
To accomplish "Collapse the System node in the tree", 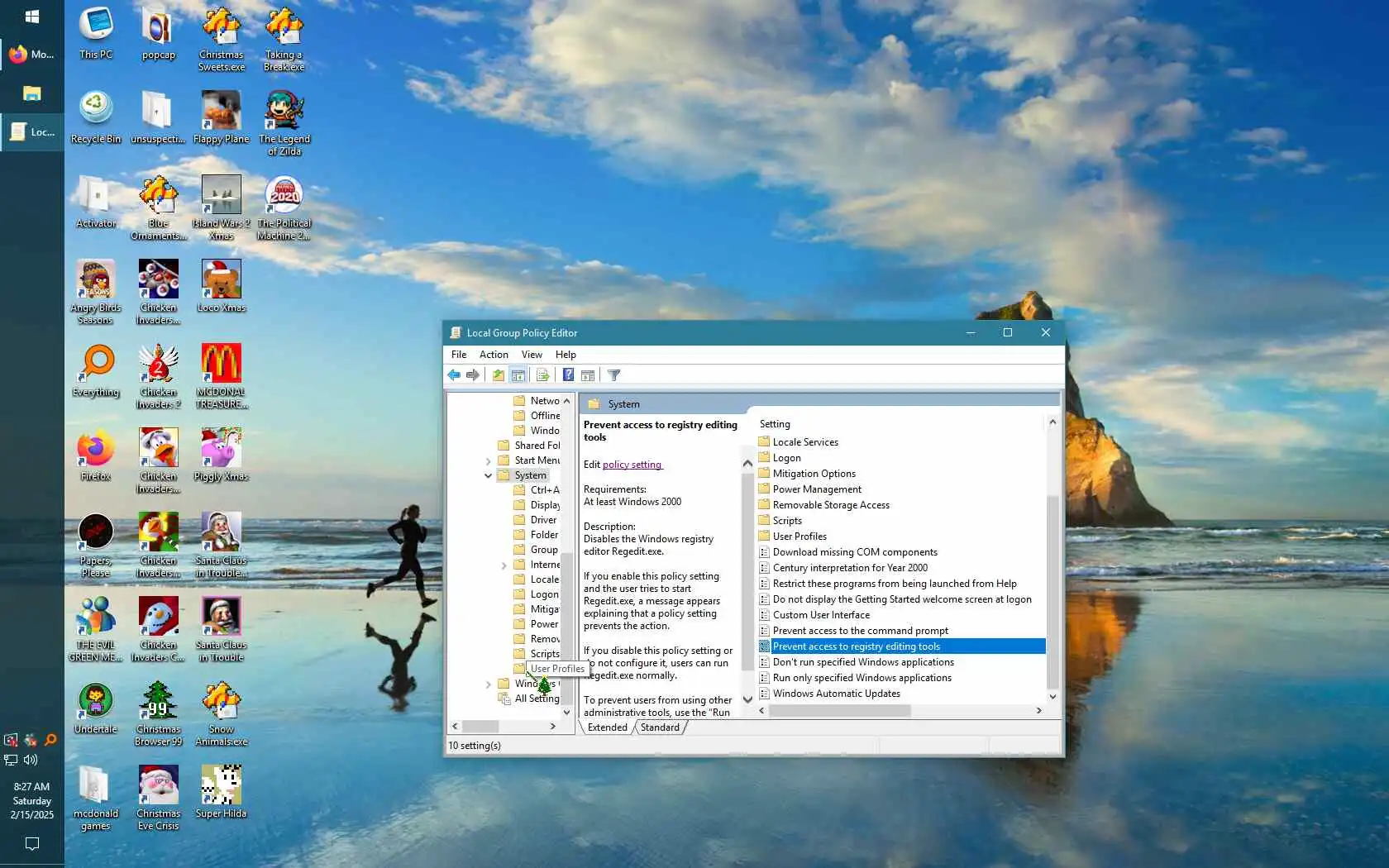I will point(489,475).
